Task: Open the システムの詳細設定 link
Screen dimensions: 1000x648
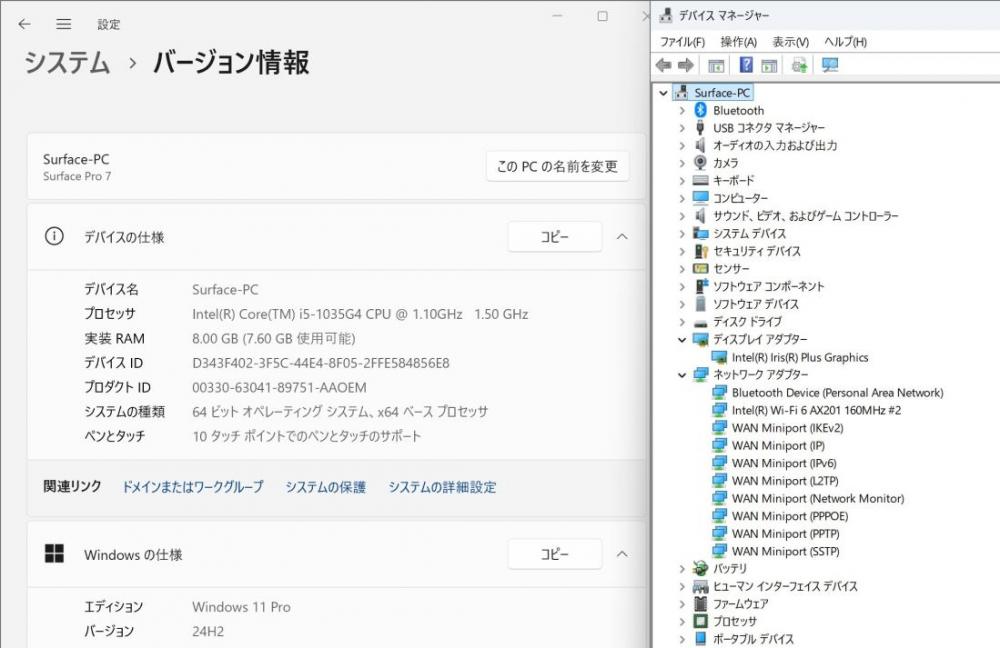Action: (x=443, y=487)
